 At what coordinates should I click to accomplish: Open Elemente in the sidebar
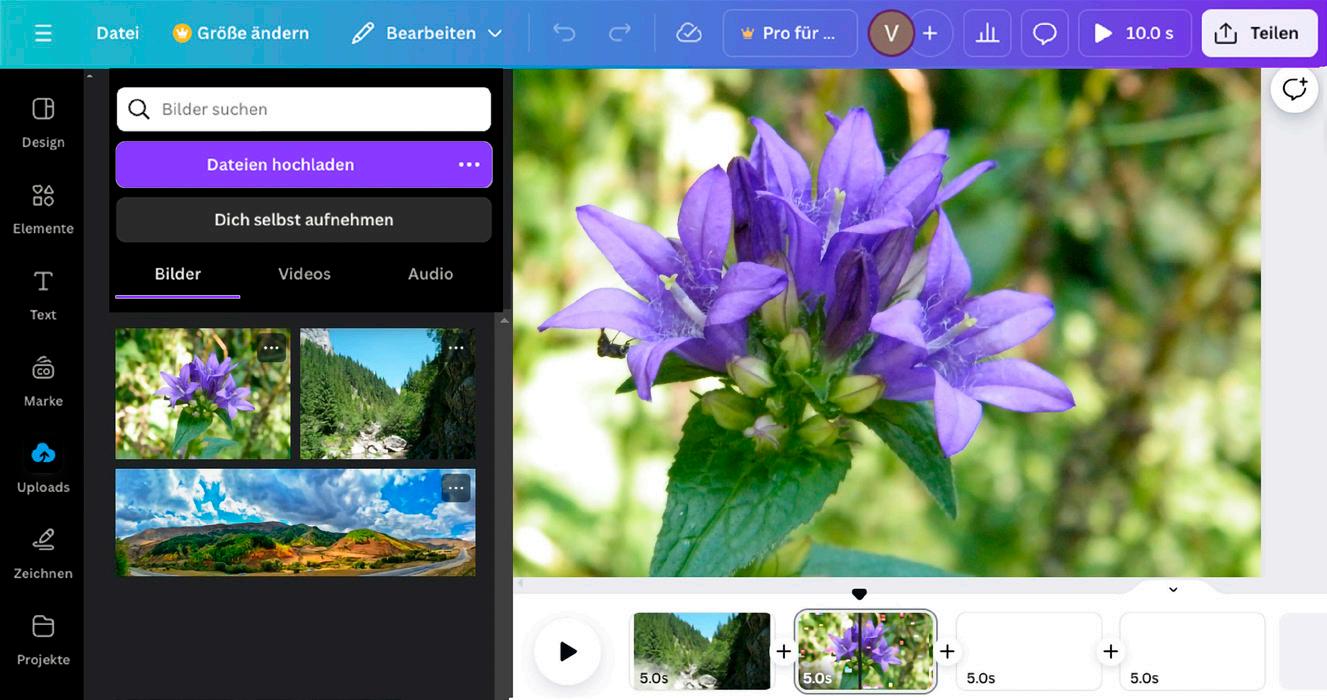(x=43, y=208)
